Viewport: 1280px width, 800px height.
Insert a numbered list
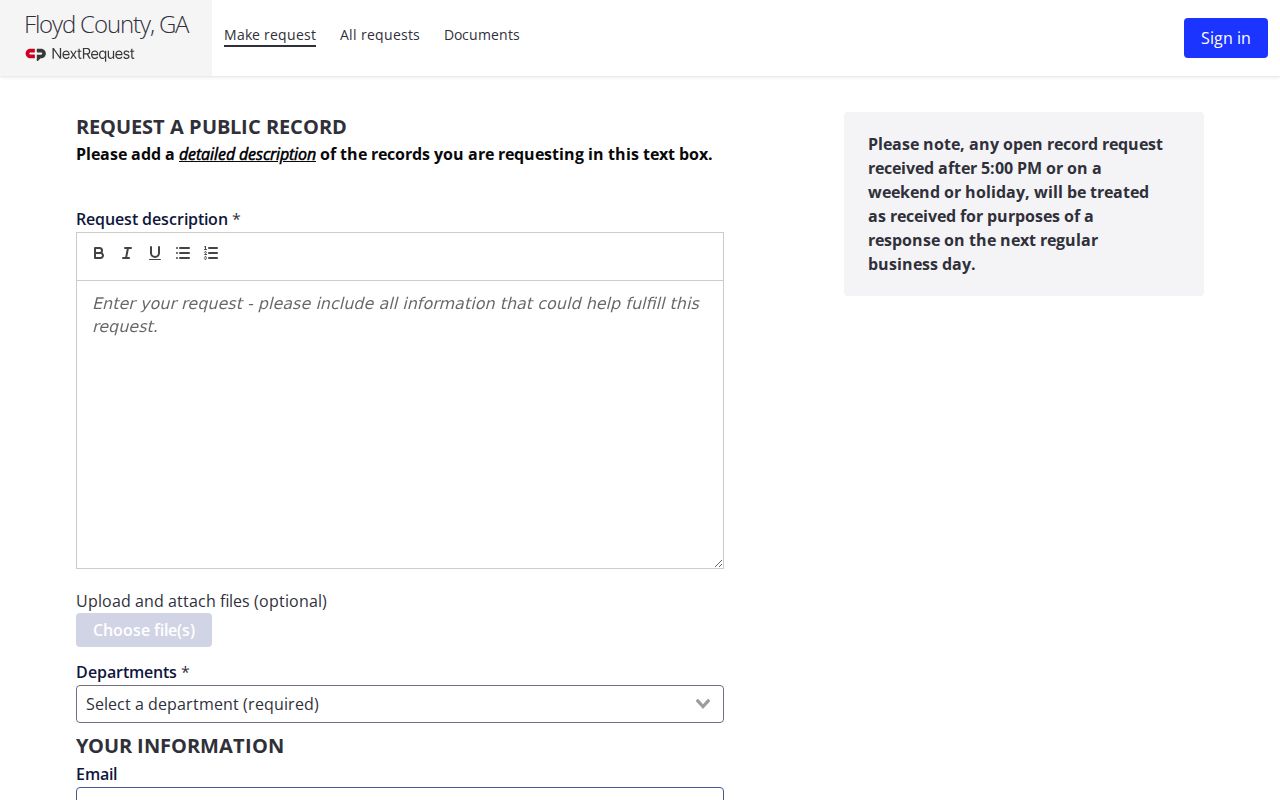[211, 253]
